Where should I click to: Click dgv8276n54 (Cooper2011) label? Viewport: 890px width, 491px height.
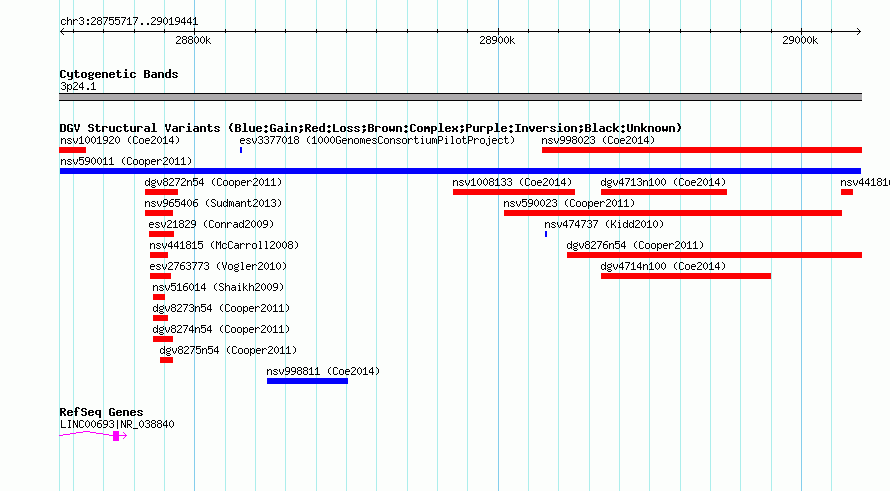635,245
